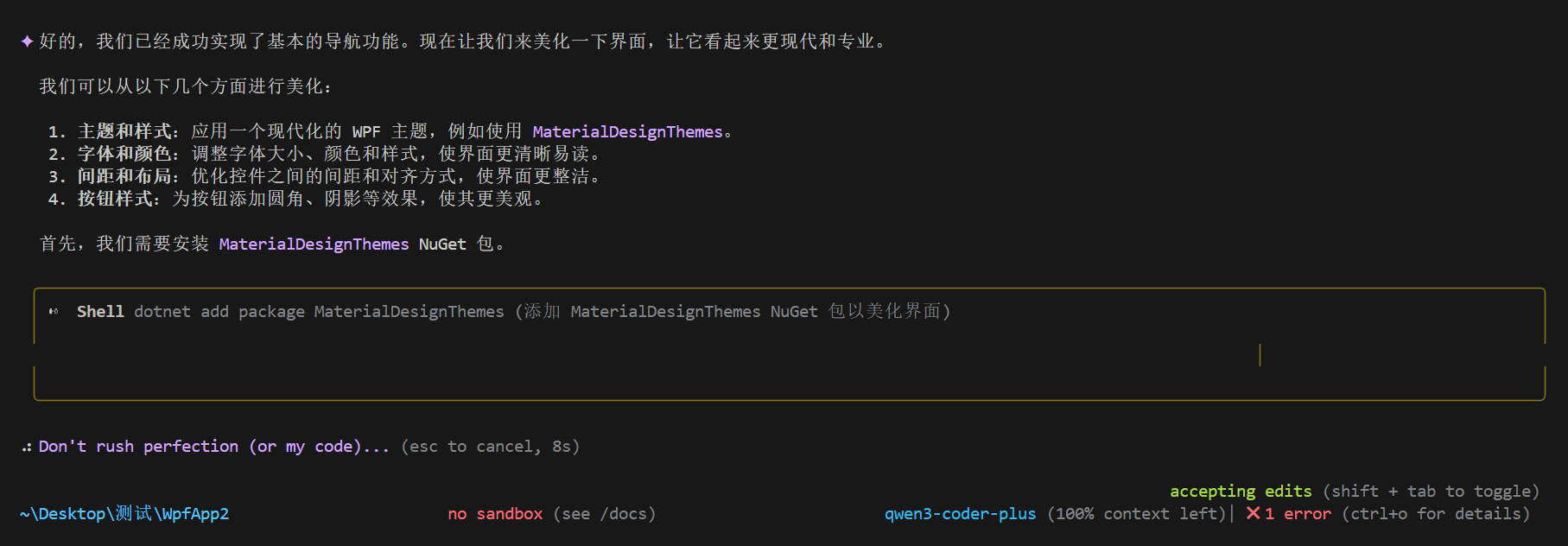Click the text cursor in the shell output
Image resolution: width=1568 pixels, height=546 pixels.
[1260, 355]
